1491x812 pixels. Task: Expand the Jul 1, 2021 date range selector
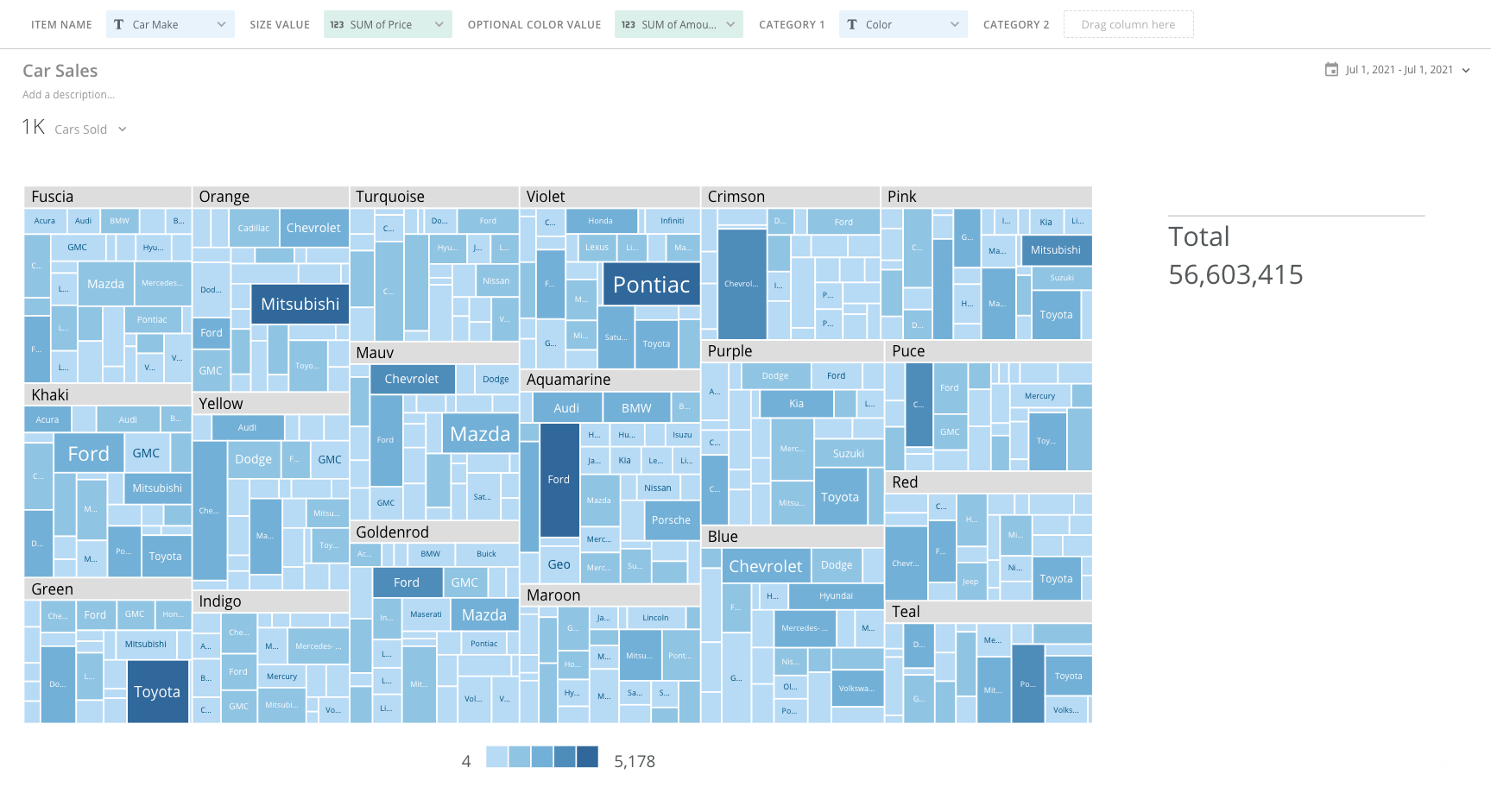1467,70
